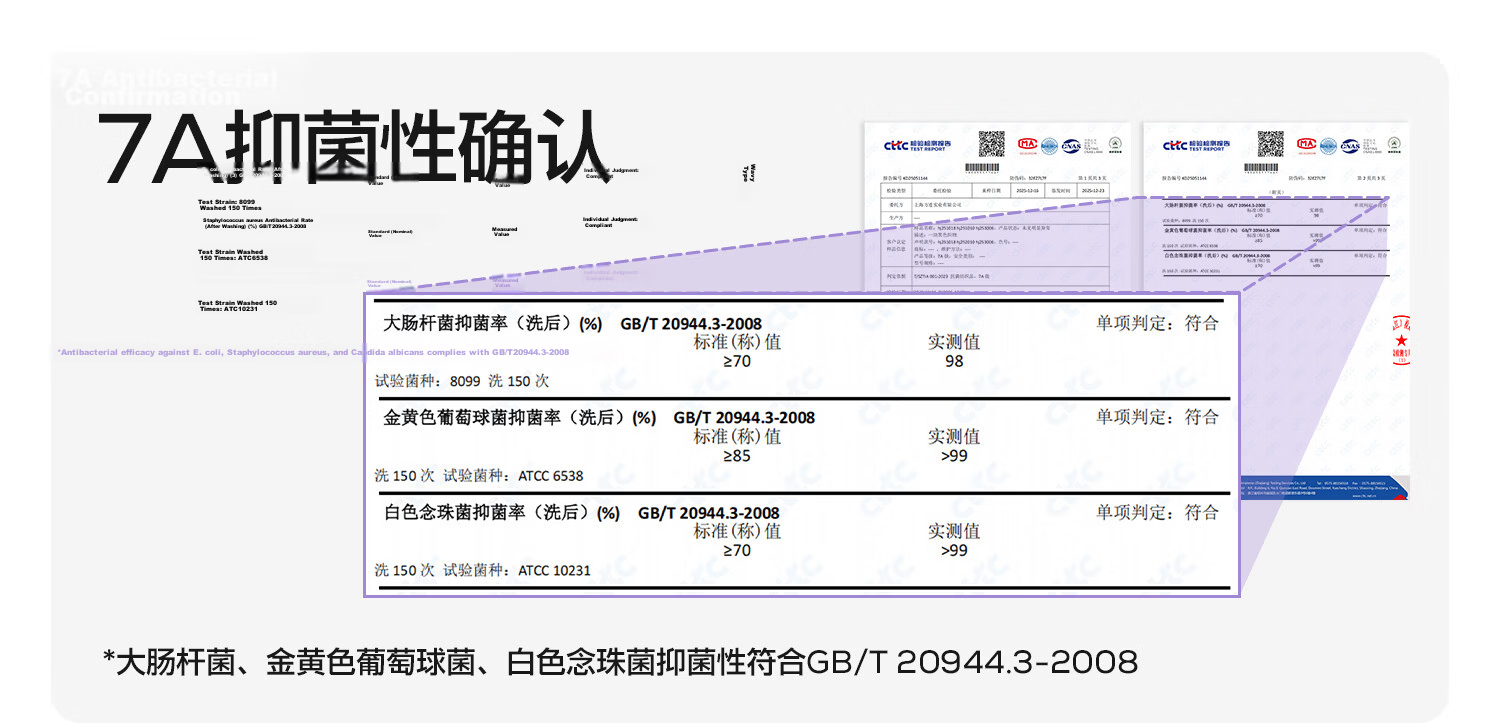Click "单项判定：符合" in the 白色念珠菌 row

1158,512
